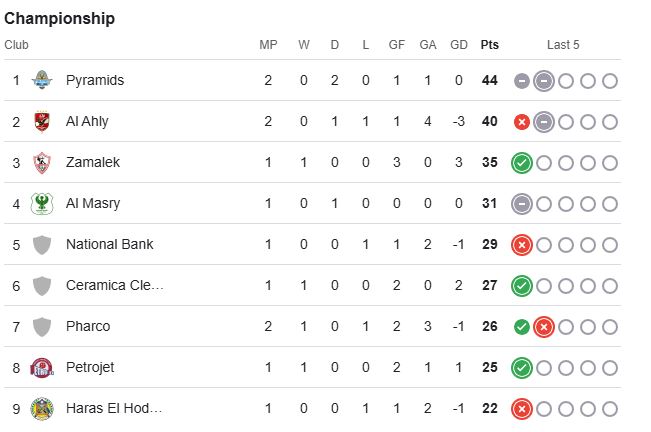This screenshot has height=432, width=651.
Task: Click the Petrojet club logo
Action: pos(42,368)
